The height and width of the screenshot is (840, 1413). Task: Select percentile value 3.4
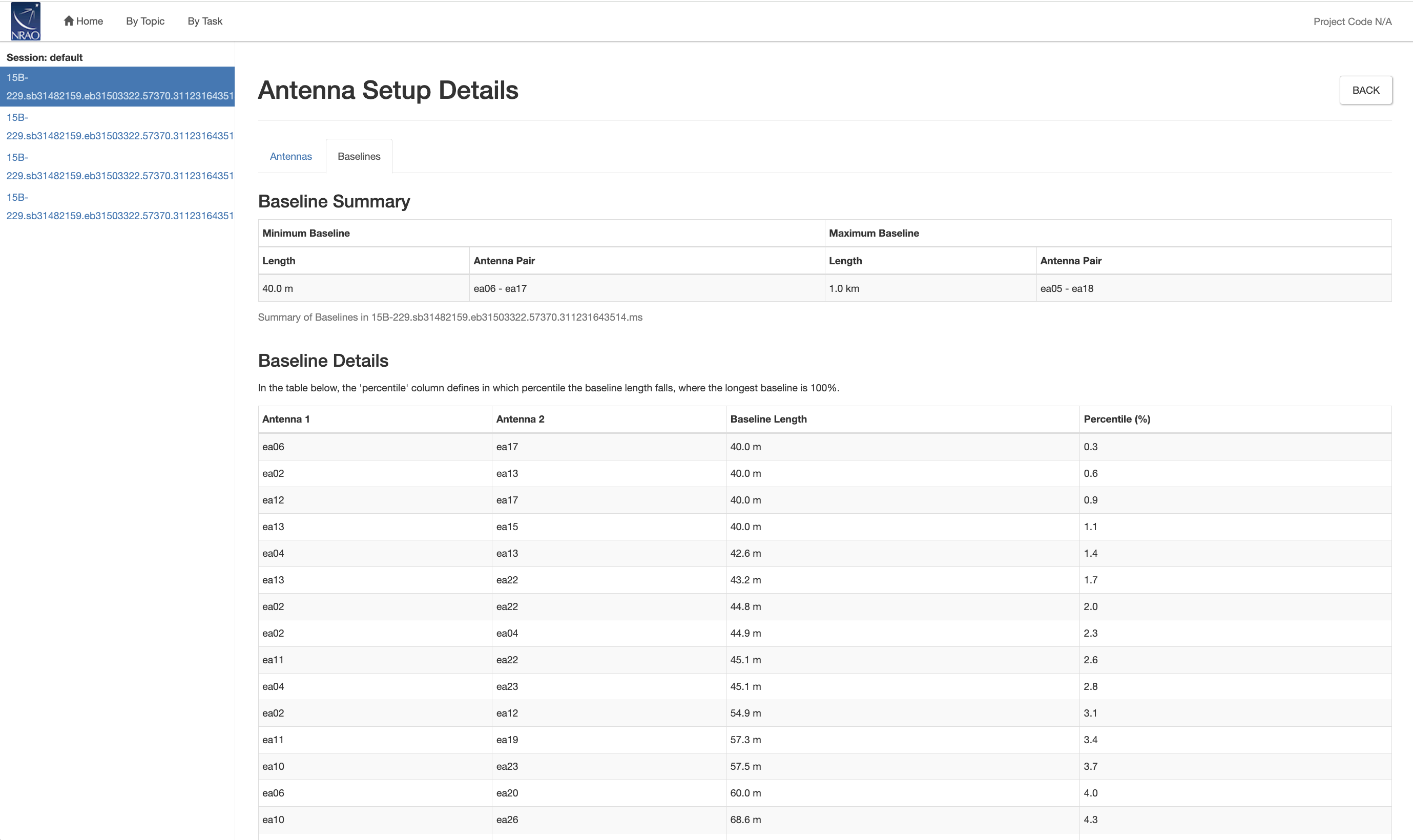pos(1235,740)
